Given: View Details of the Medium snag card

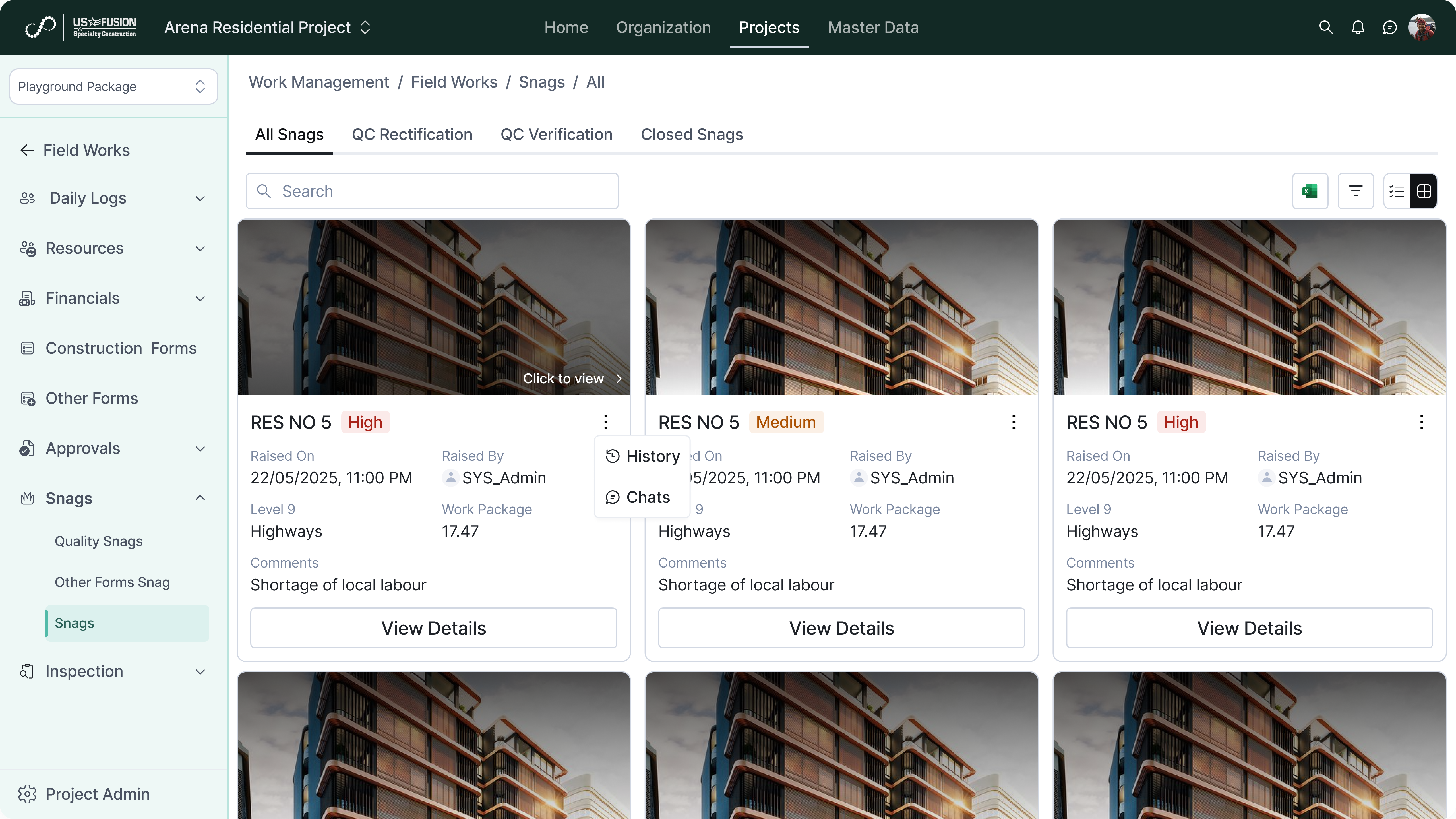Looking at the screenshot, I should pos(842,628).
